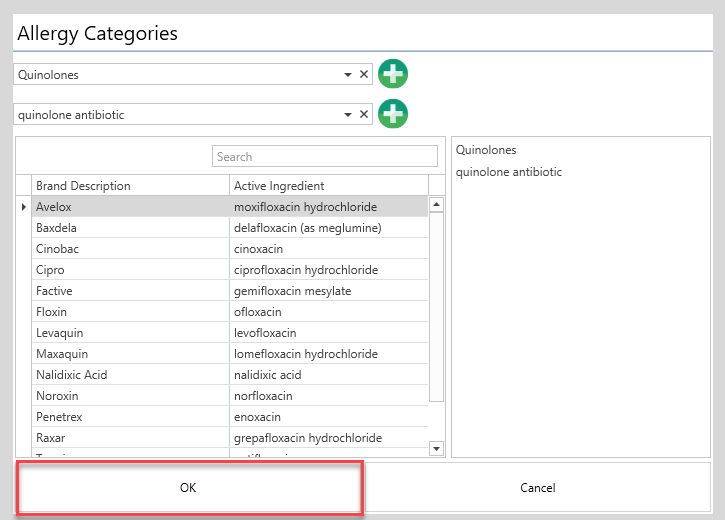Viewport: 725px width, 520px height.
Task: Select the Noroxin brand cell
Action: [x=130, y=396]
